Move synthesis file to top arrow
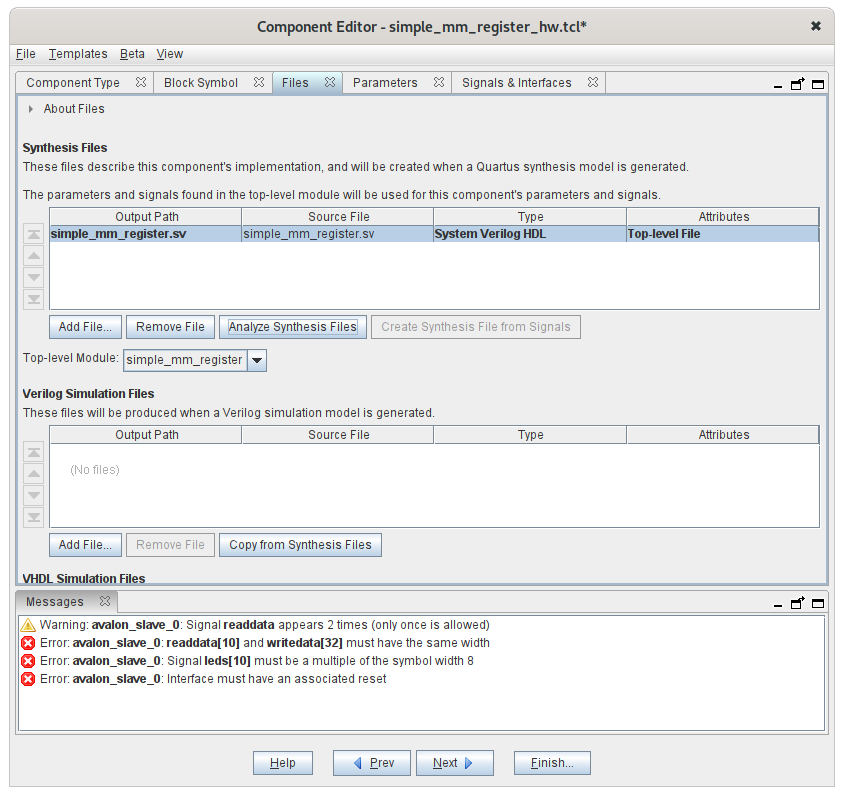Viewport: 844px width, 796px height. click(x=34, y=234)
